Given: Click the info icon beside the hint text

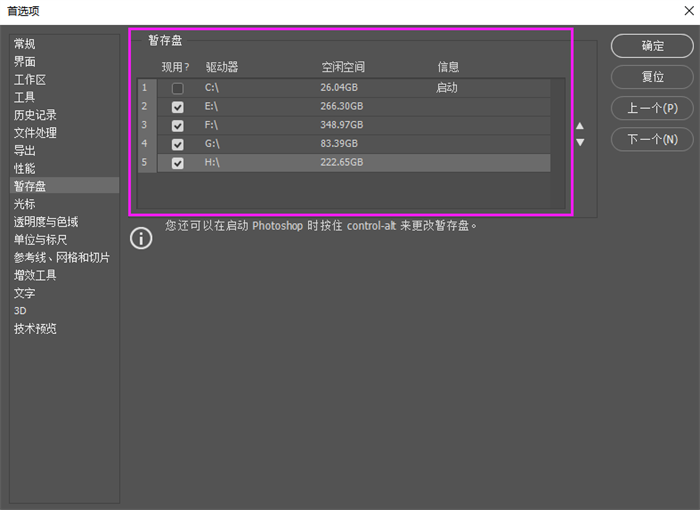Looking at the screenshot, I should 142,237.
